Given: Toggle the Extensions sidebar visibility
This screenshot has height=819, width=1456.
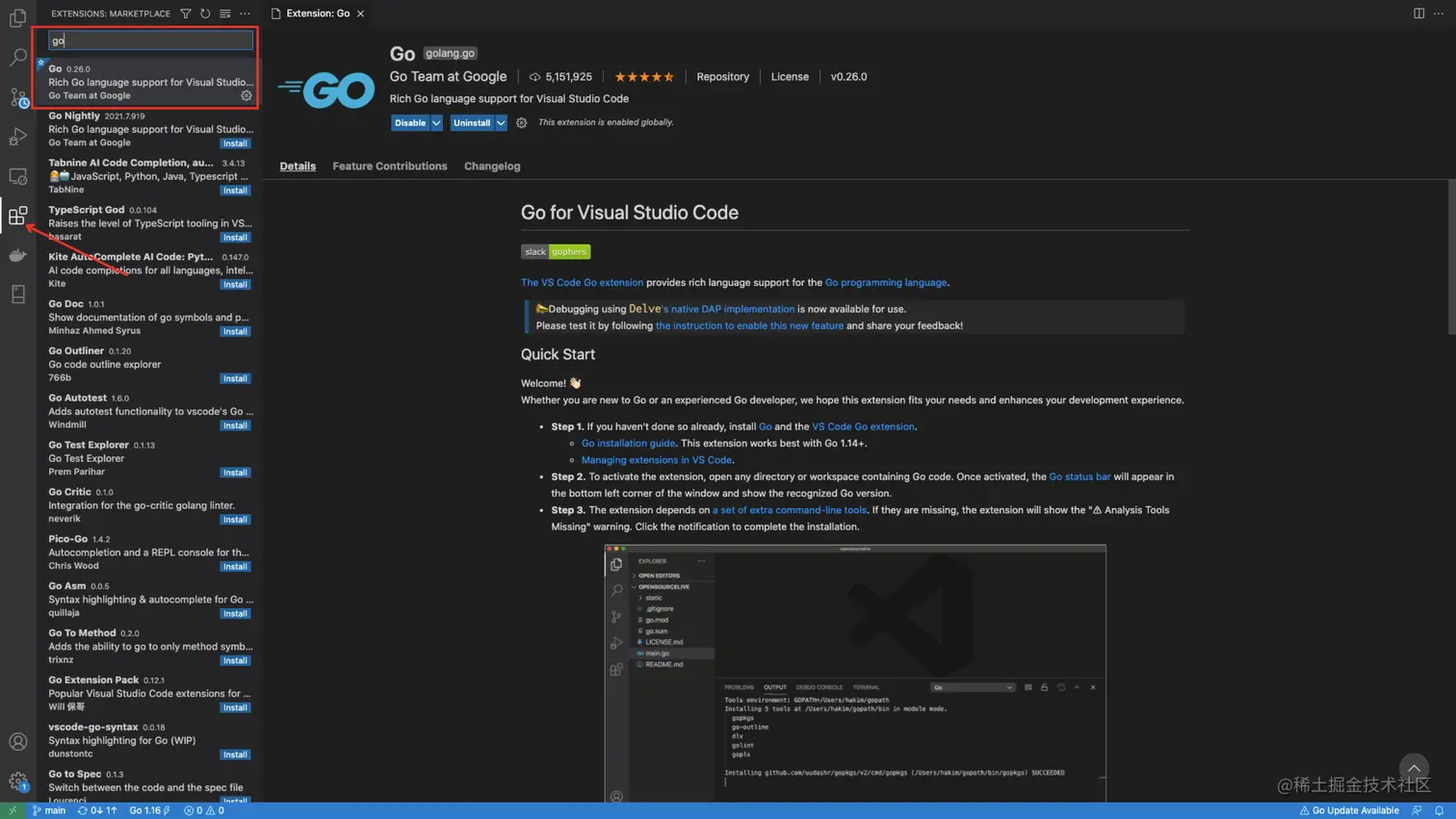Looking at the screenshot, I should point(17,216).
